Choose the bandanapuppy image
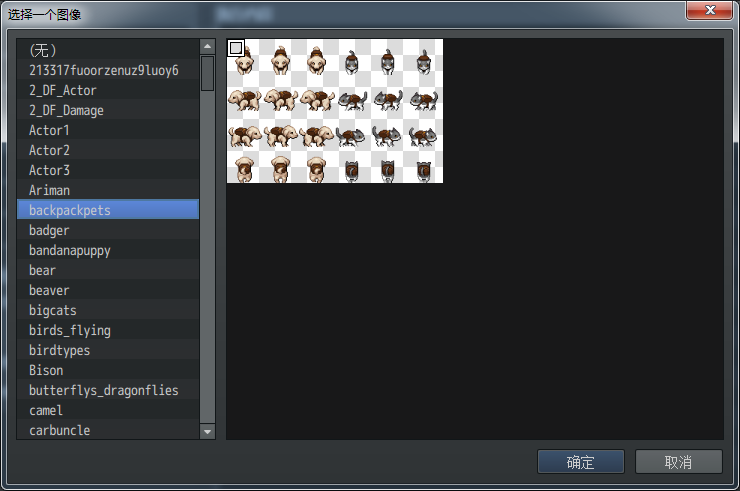The height and width of the screenshot is (491, 740). 108,250
